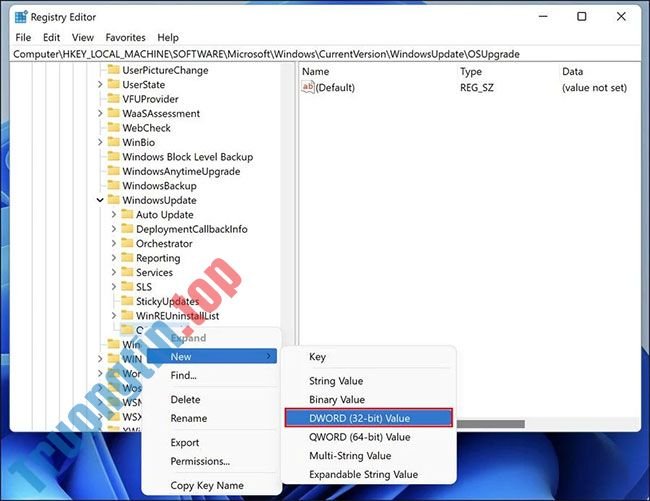
Task: Click the WaaSAssessment folder icon
Action: [114, 113]
